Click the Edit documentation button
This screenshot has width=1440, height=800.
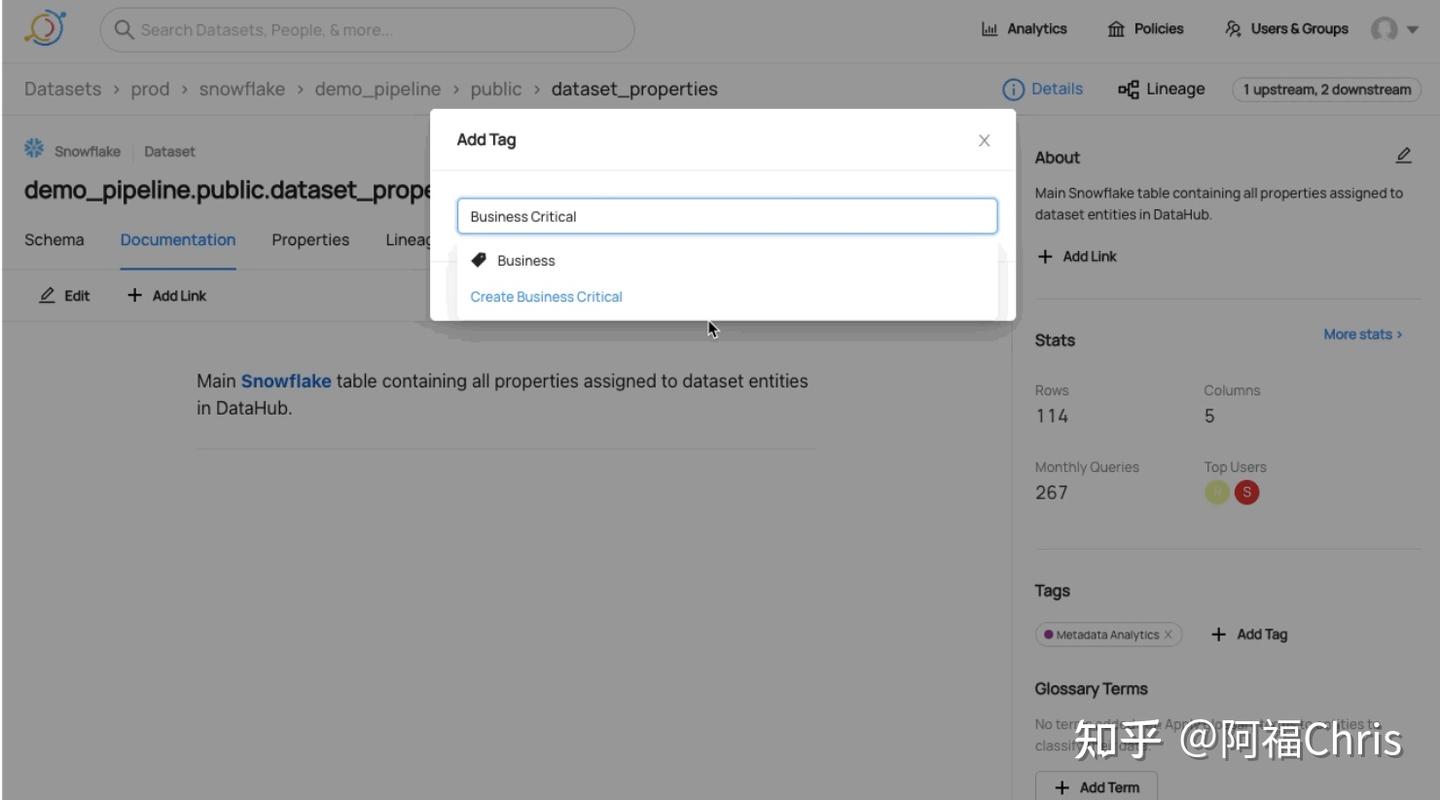[65, 296]
